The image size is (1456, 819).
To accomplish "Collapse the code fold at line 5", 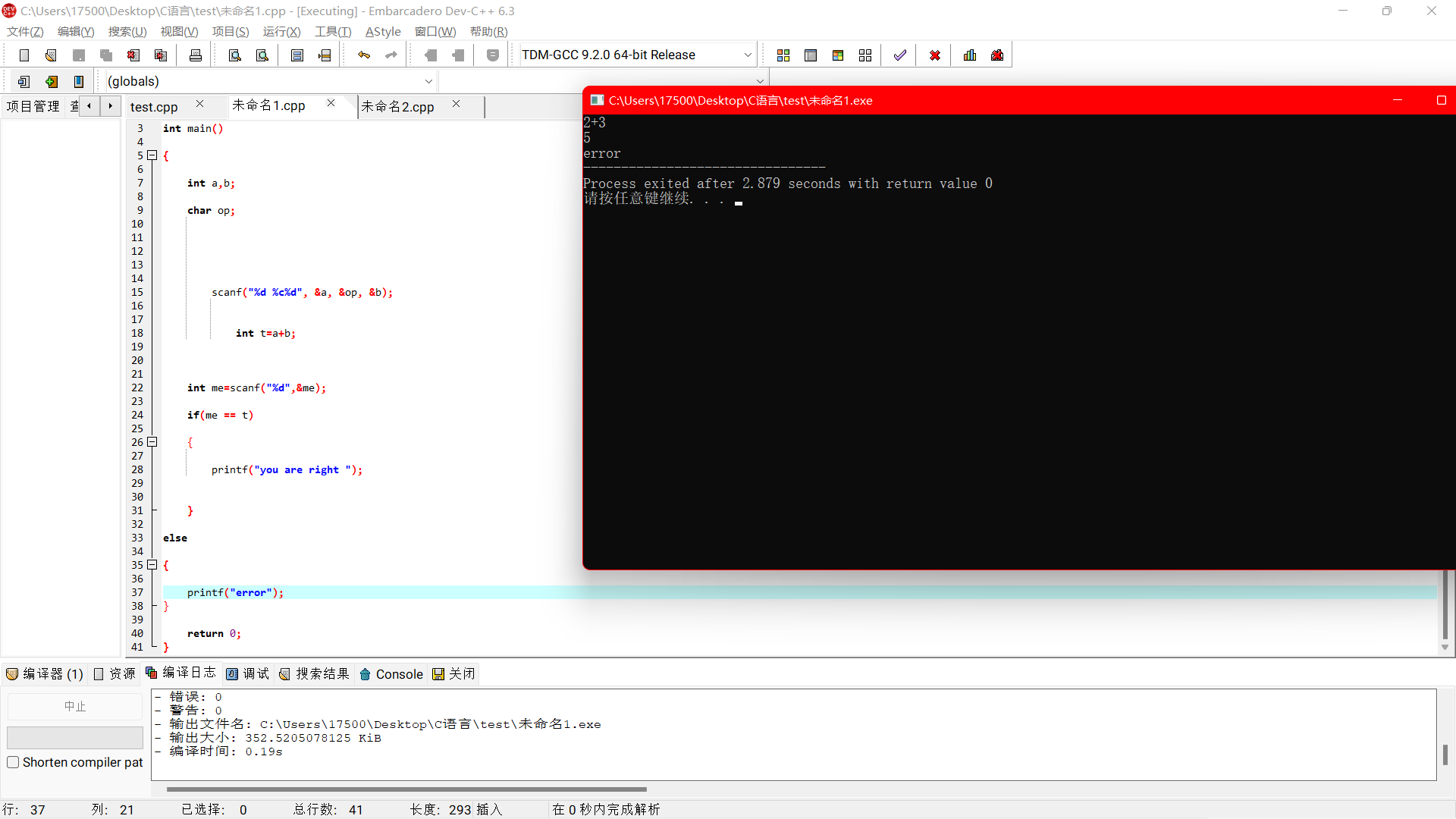I will (x=152, y=155).
